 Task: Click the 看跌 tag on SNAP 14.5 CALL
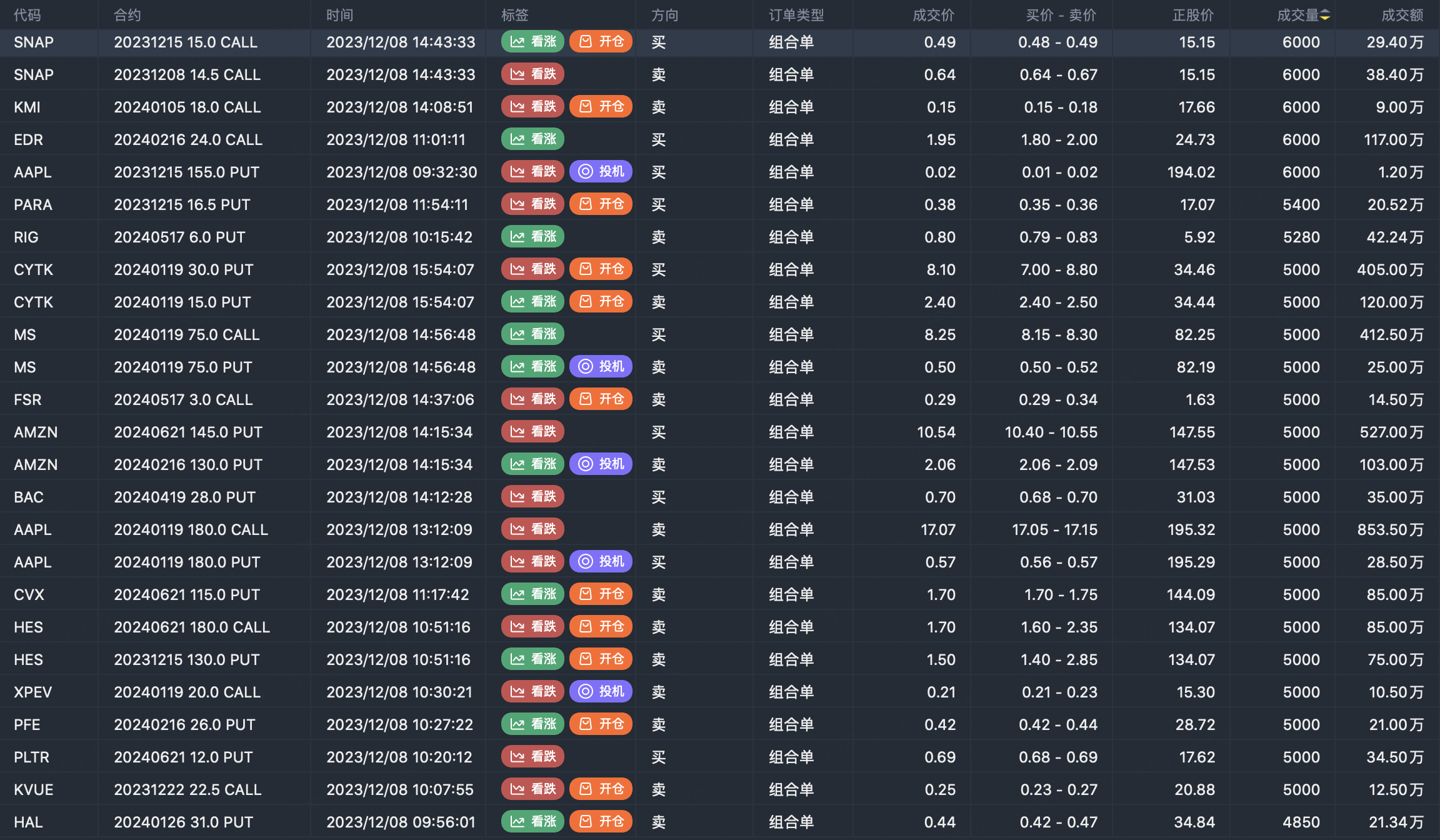pyautogui.click(x=532, y=74)
